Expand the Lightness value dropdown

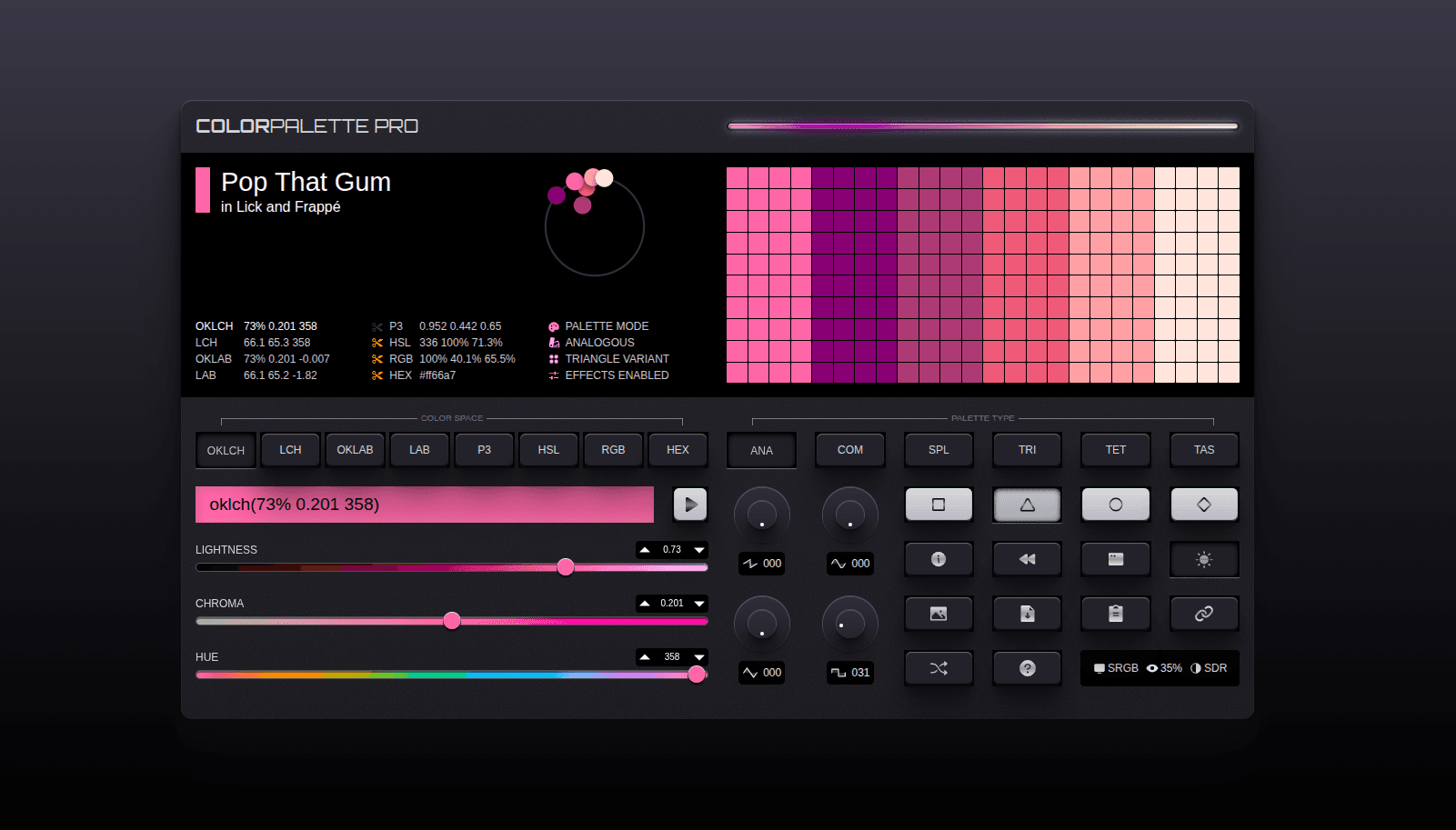(x=698, y=549)
